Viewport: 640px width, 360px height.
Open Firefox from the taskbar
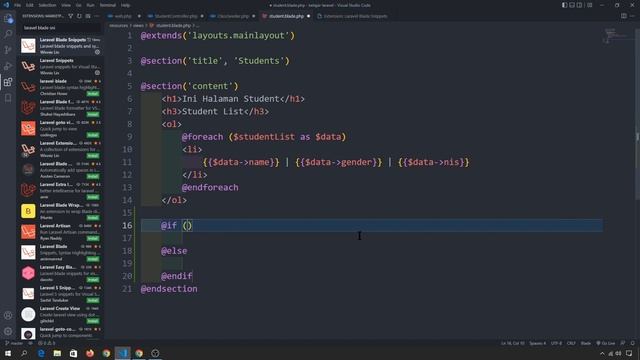[90, 353]
